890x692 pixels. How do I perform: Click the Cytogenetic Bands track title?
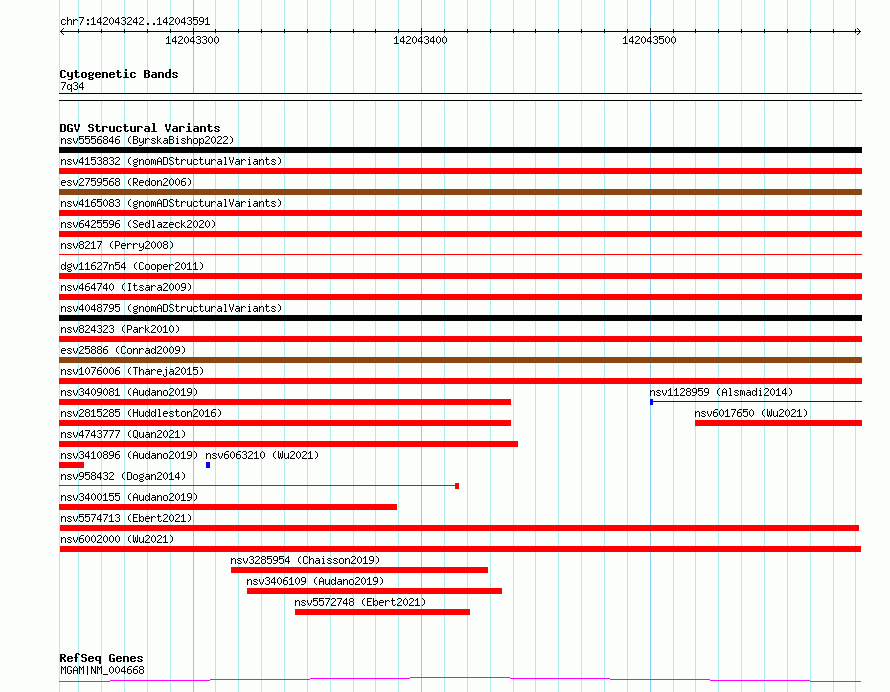tap(119, 74)
